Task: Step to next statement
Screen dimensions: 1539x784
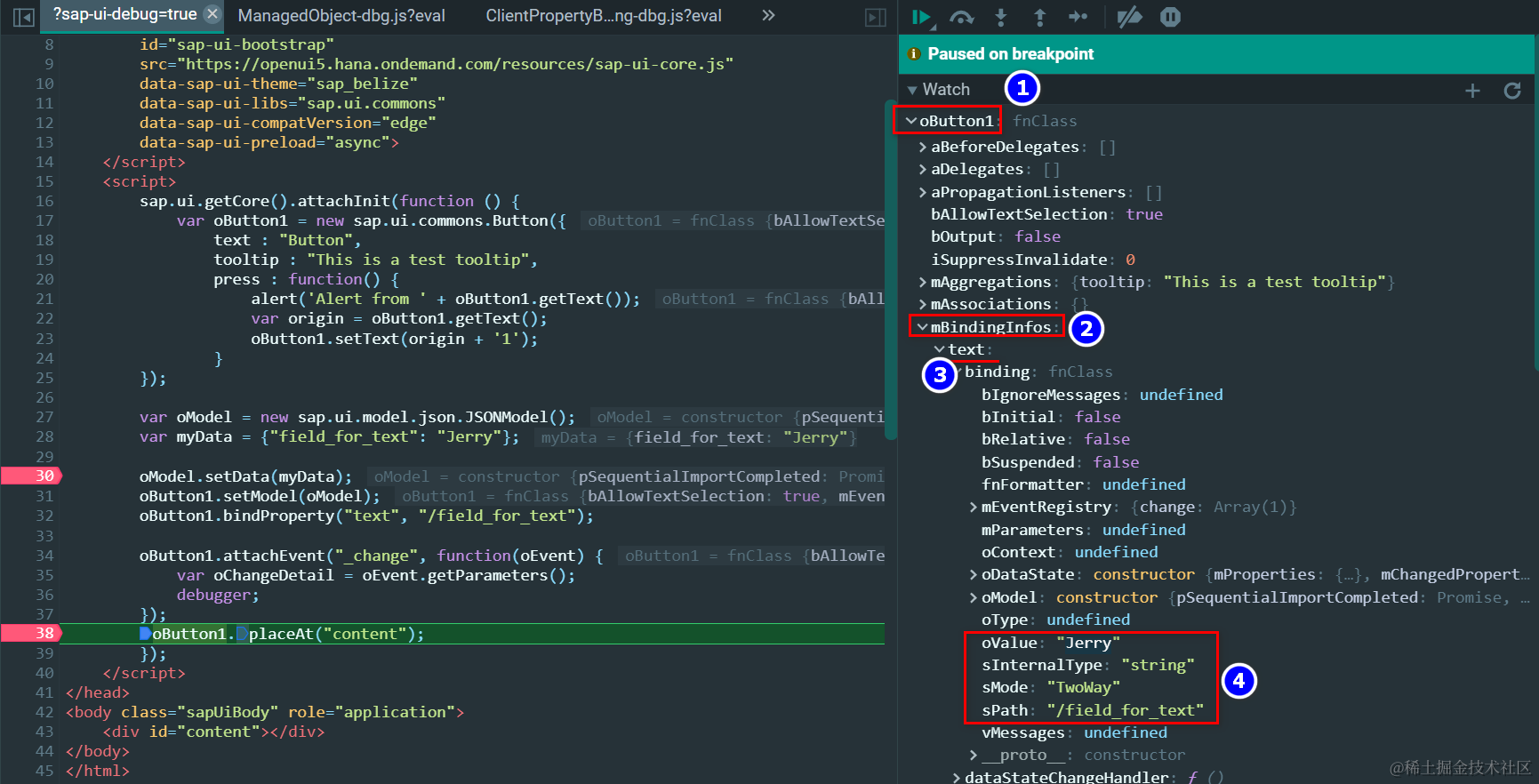Action: [x=1078, y=17]
